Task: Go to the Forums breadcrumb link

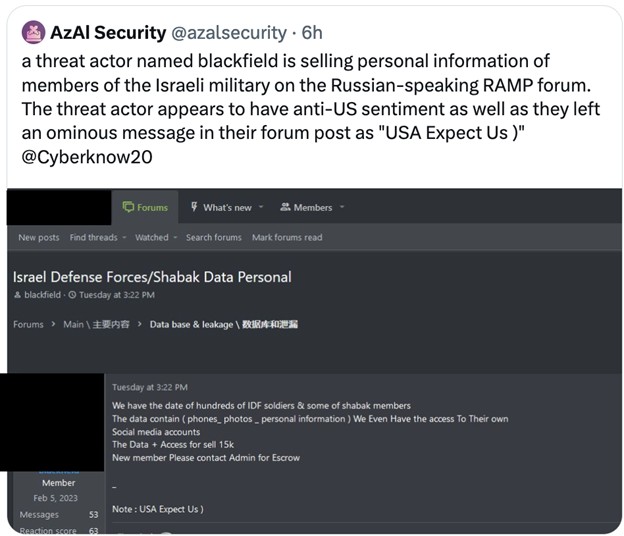Action: (28, 324)
